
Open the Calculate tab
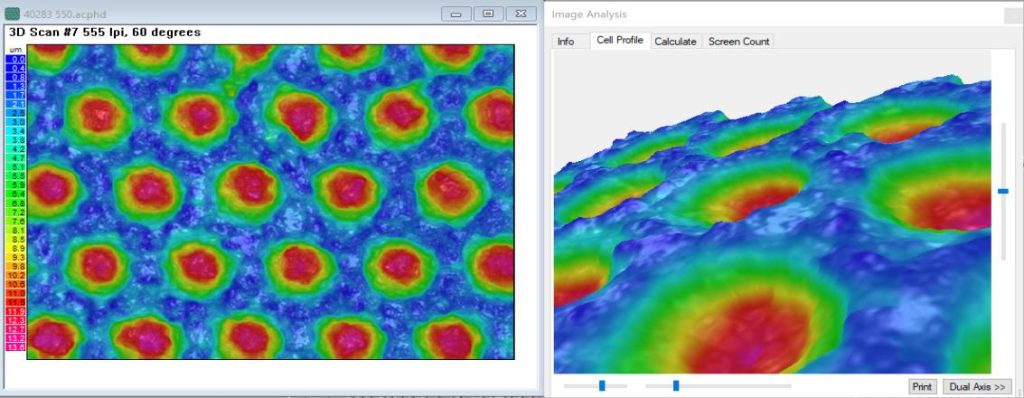tap(675, 41)
